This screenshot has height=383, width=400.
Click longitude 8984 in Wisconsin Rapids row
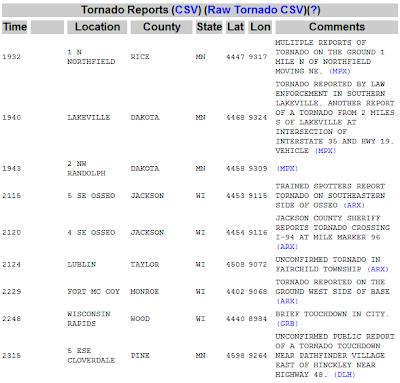(258, 319)
